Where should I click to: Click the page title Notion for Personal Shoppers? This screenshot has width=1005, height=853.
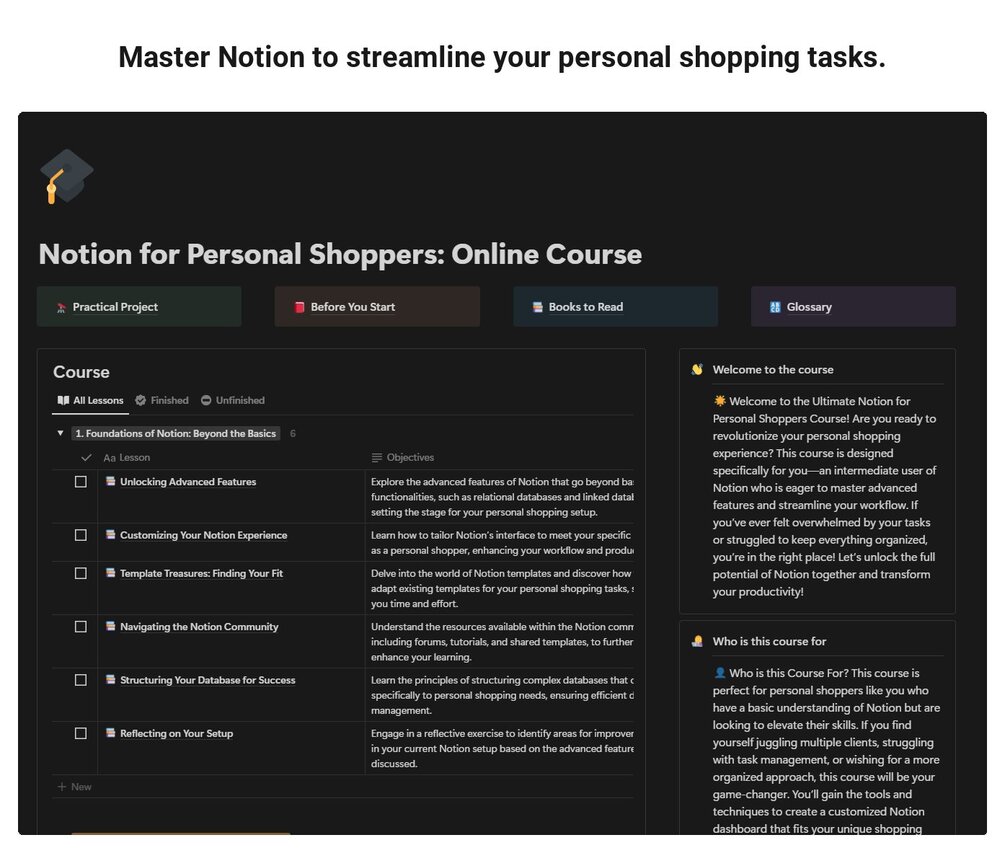click(340, 254)
